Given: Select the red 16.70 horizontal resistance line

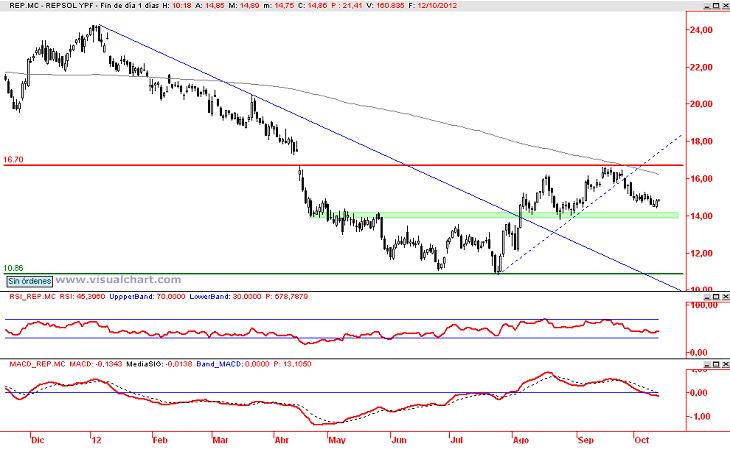Looking at the screenshot, I should click(343, 165).
